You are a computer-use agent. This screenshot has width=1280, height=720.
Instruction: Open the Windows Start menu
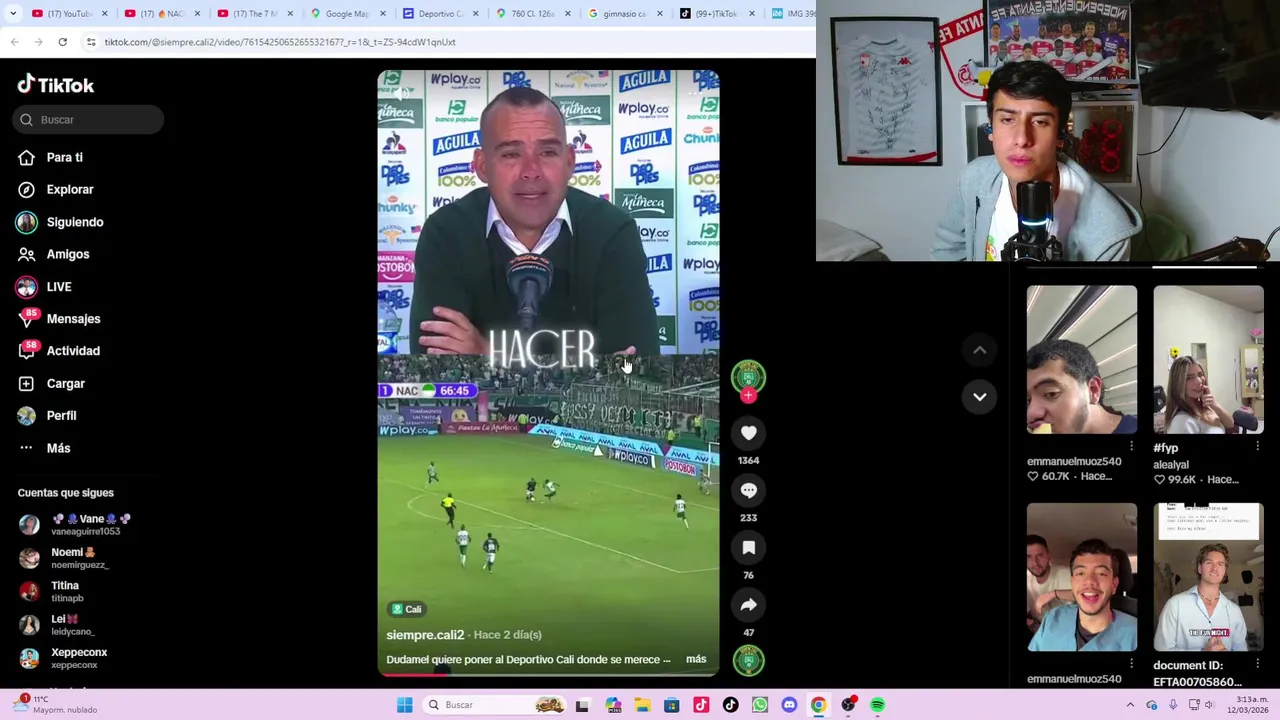click(x=405, y=705)
